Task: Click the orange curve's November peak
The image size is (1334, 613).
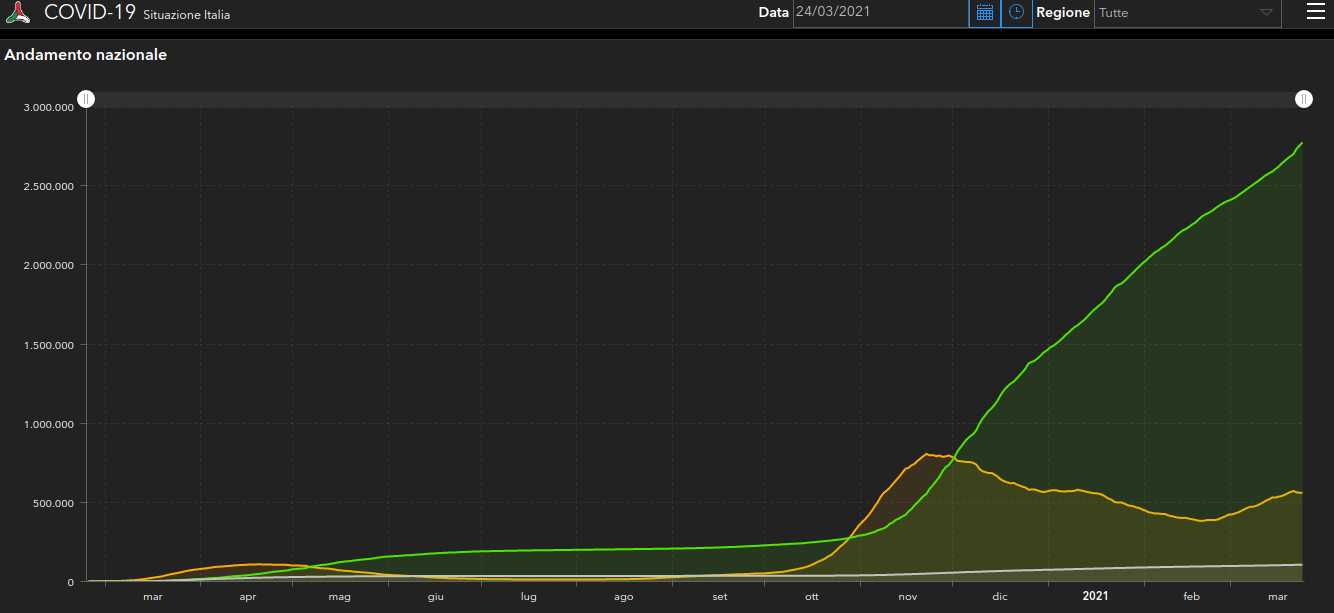Action: coord(927,454)
